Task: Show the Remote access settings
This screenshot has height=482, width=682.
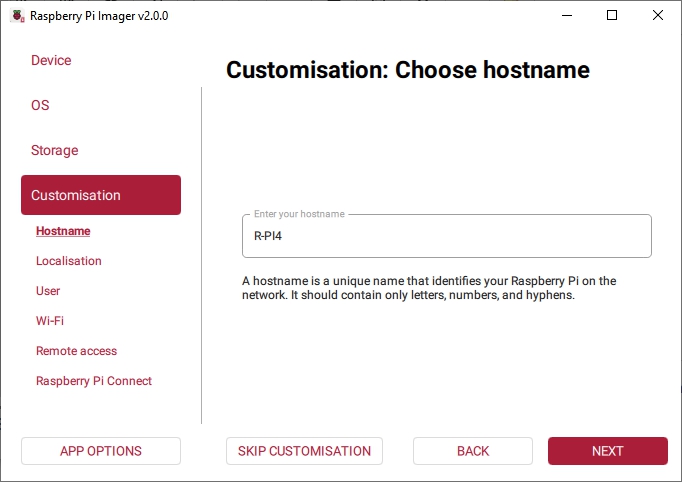Action: pos(76,351)
